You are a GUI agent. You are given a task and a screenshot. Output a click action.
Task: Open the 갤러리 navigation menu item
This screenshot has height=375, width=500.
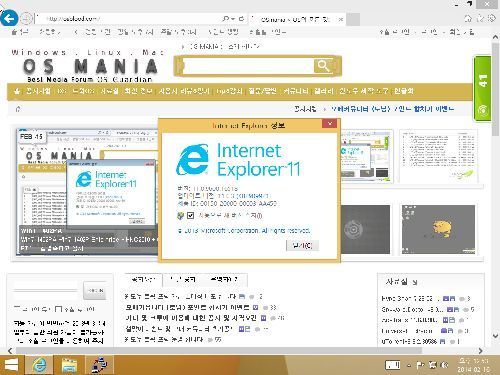pos(324,91)
